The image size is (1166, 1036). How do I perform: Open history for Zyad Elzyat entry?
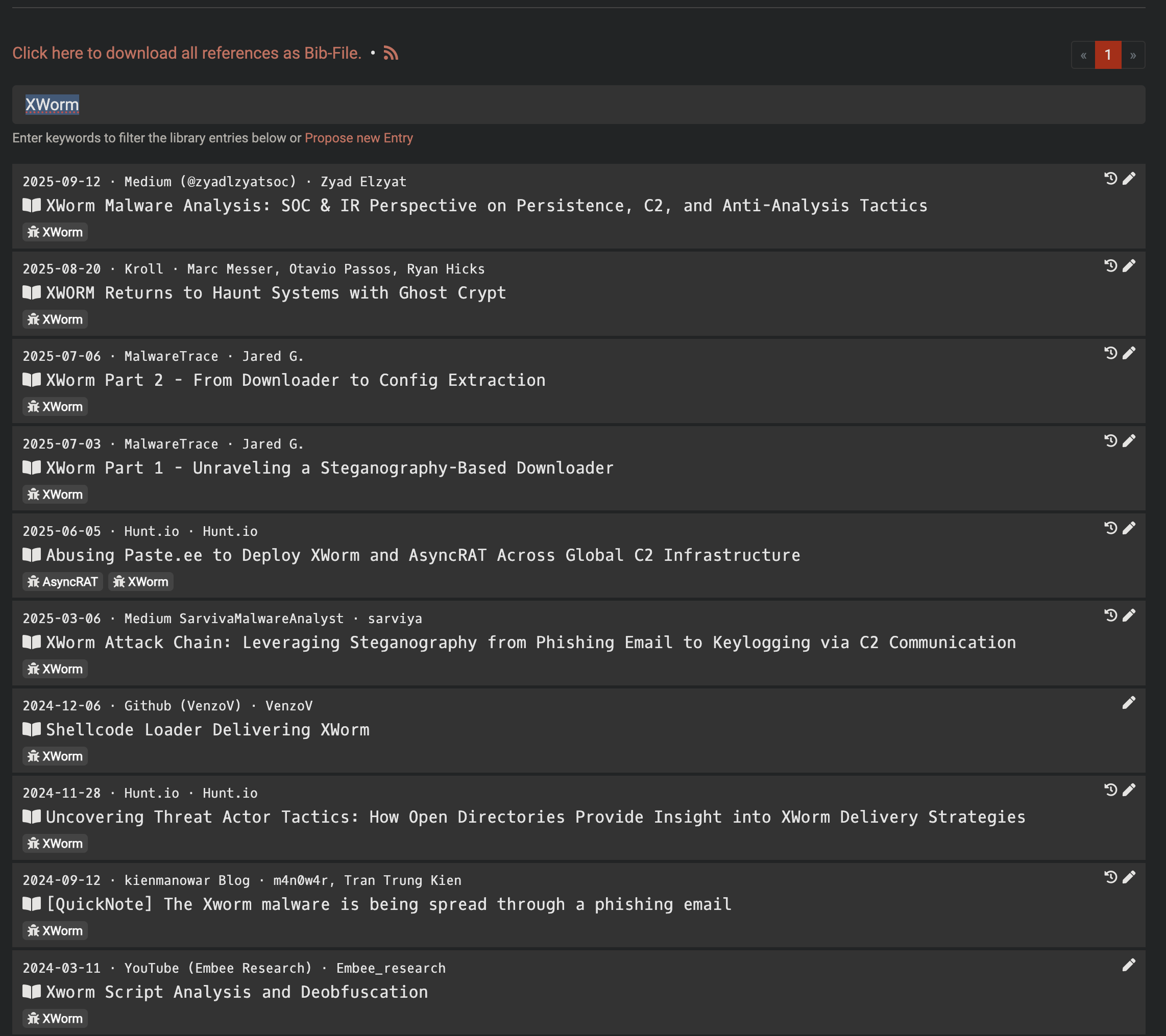point(1110,179)
